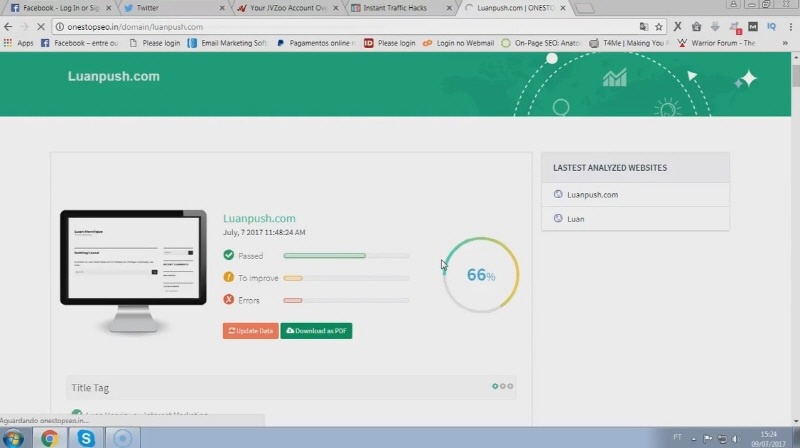Close the Twitter tab
800x448 pixels.
[222, 8]
